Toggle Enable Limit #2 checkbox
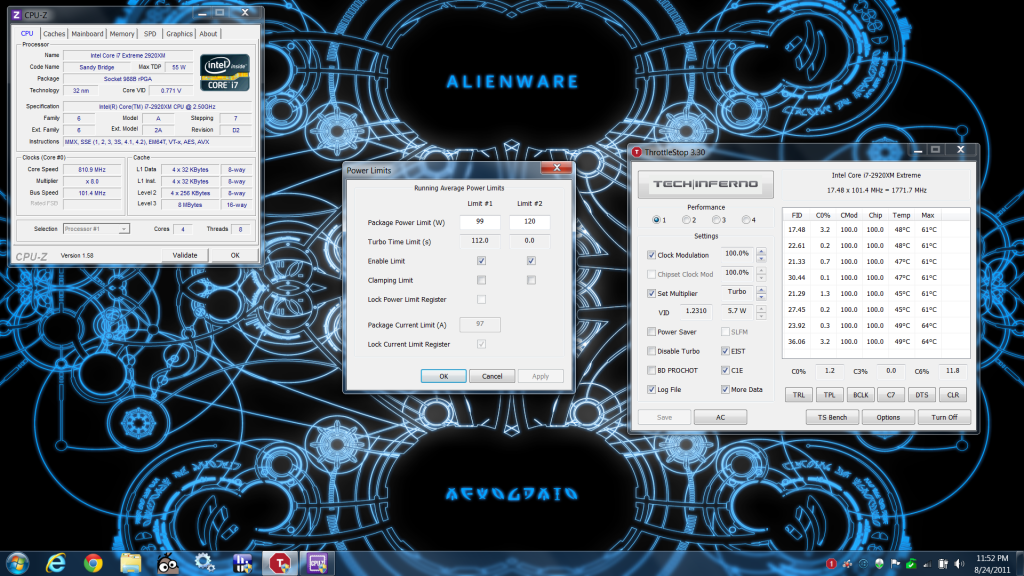 (x=531, y=261)
